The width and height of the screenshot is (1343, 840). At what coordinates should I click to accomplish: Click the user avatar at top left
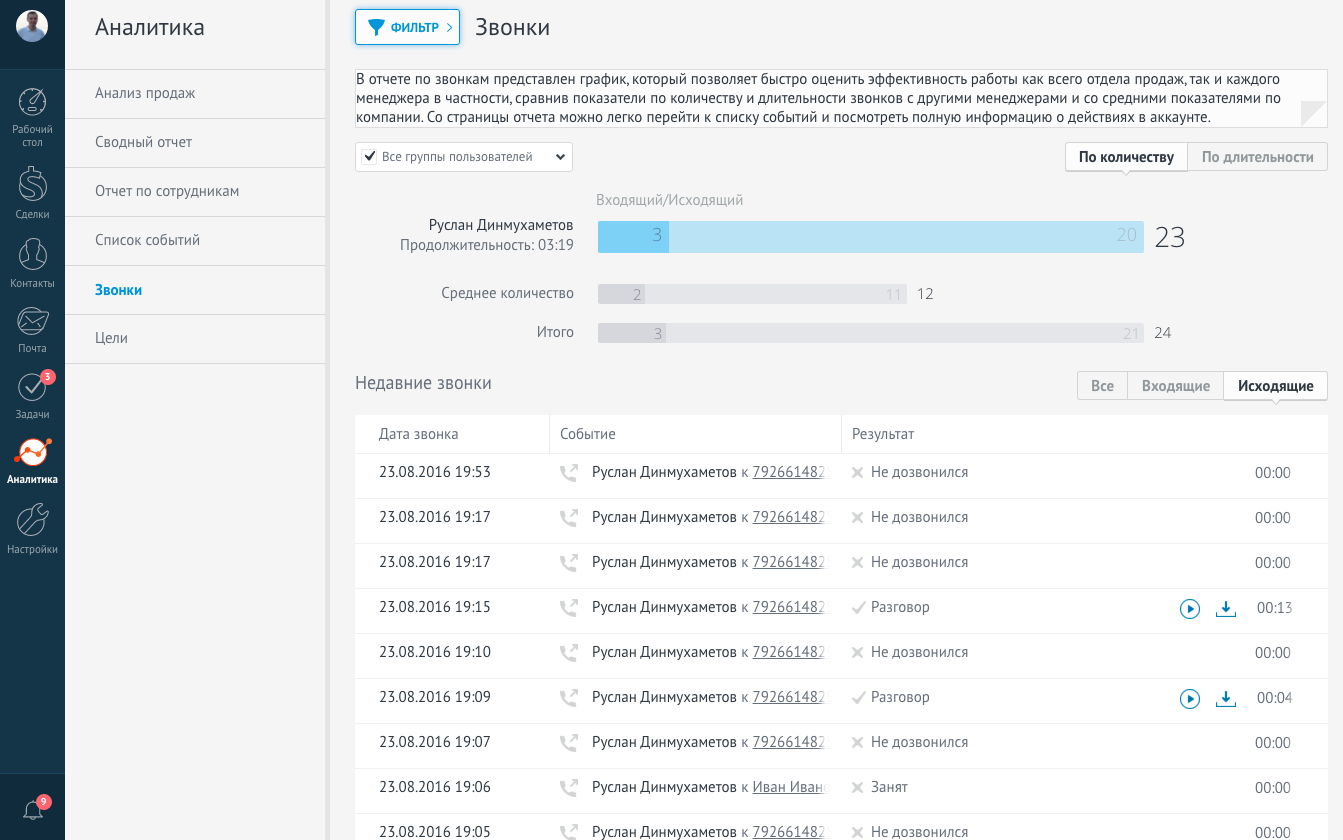pyautogui.click(x=32, y=27)
